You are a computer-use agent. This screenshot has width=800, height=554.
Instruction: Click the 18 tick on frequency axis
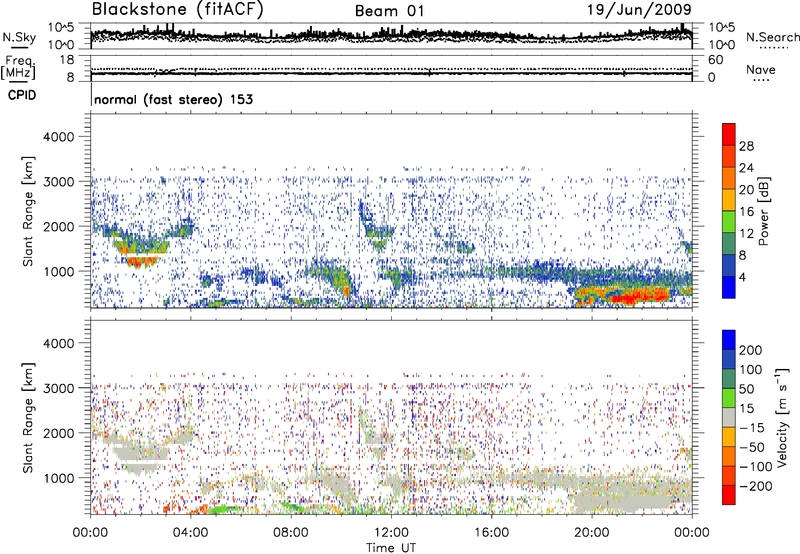[x=67, y=60]
